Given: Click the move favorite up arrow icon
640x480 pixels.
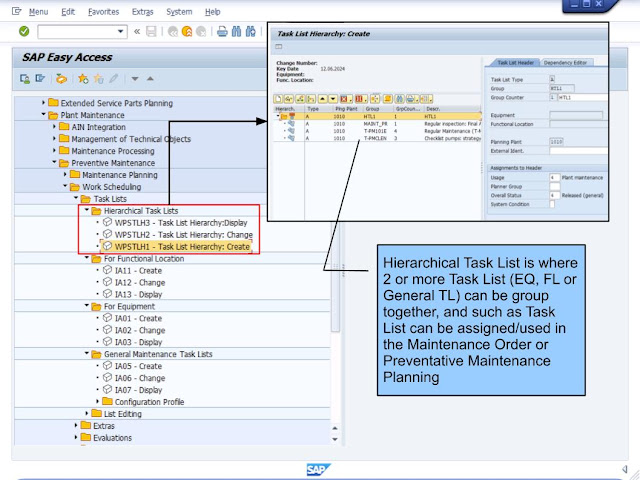Looking at the screenshot, I should [x=150, y=78].
